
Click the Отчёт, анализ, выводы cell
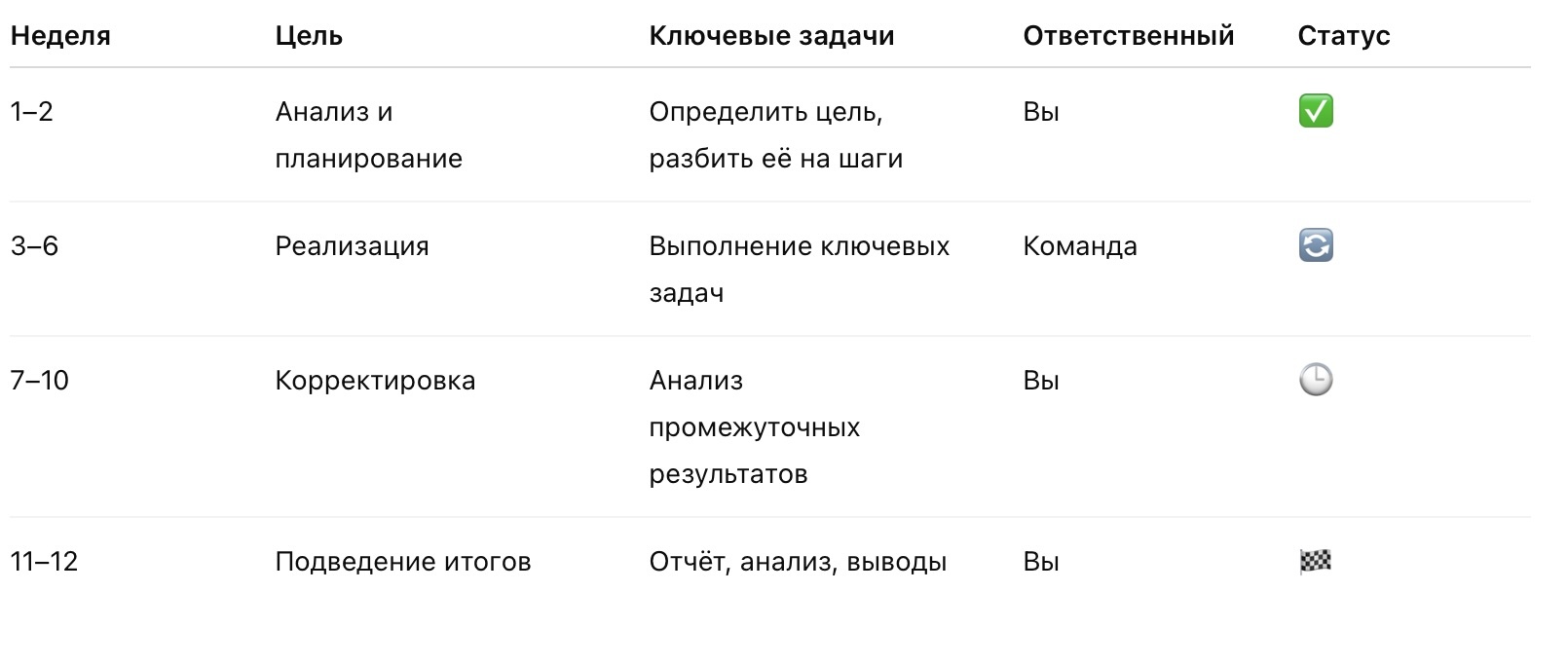(798, 562)
